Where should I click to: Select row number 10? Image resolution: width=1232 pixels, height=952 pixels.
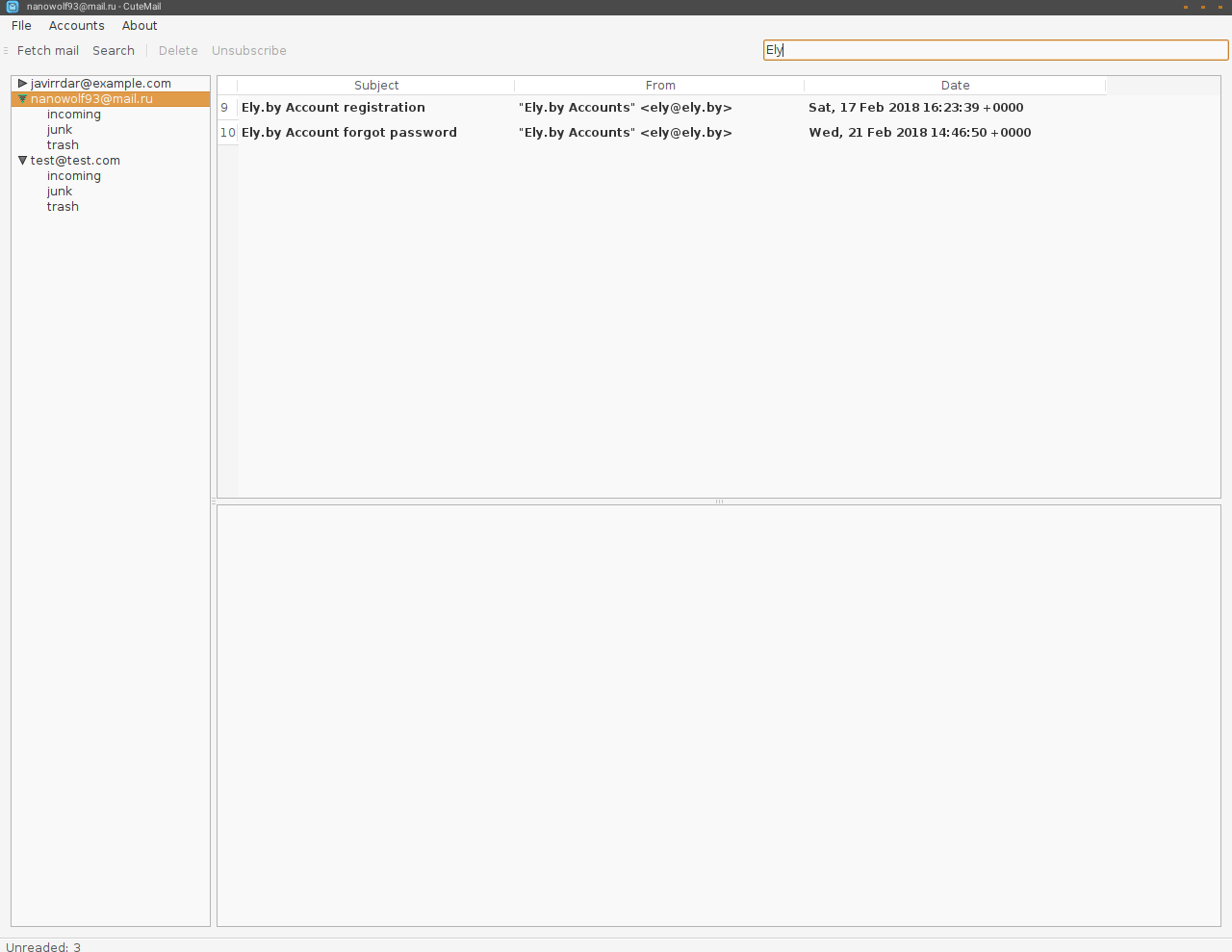pos(227,133)
